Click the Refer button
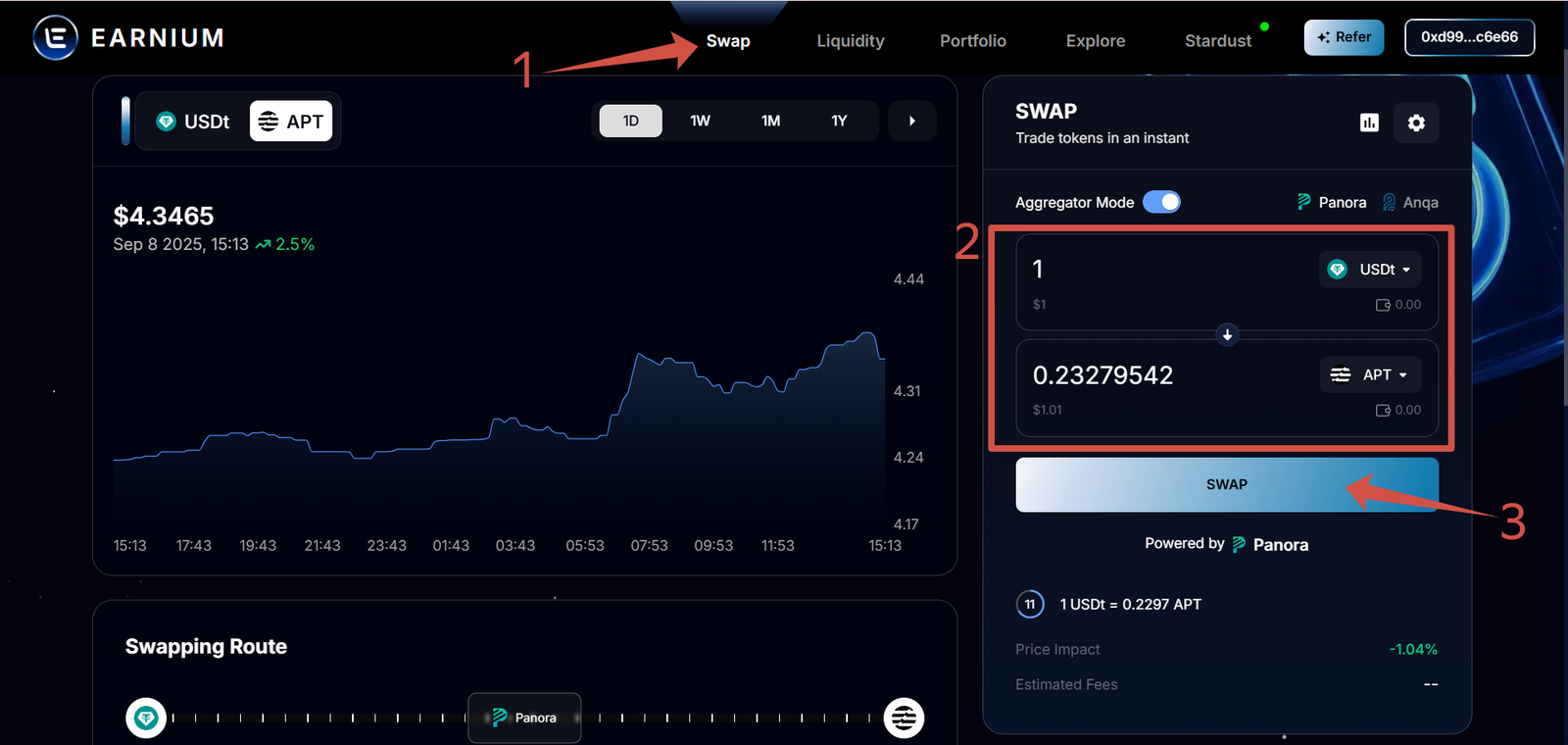The image size is (1568, 745). (1344, 37)
